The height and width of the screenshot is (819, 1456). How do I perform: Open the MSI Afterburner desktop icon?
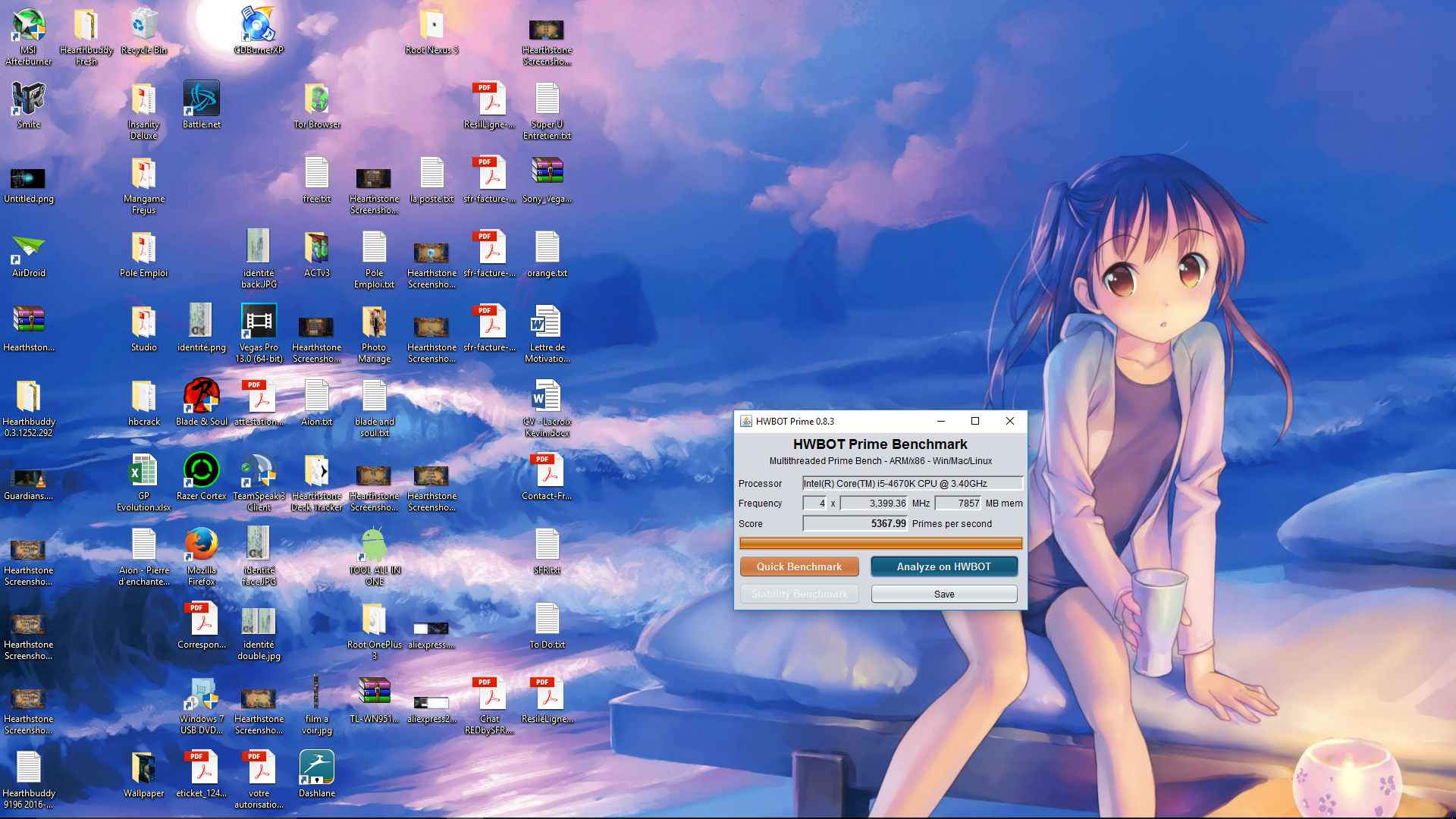(29, 36)
